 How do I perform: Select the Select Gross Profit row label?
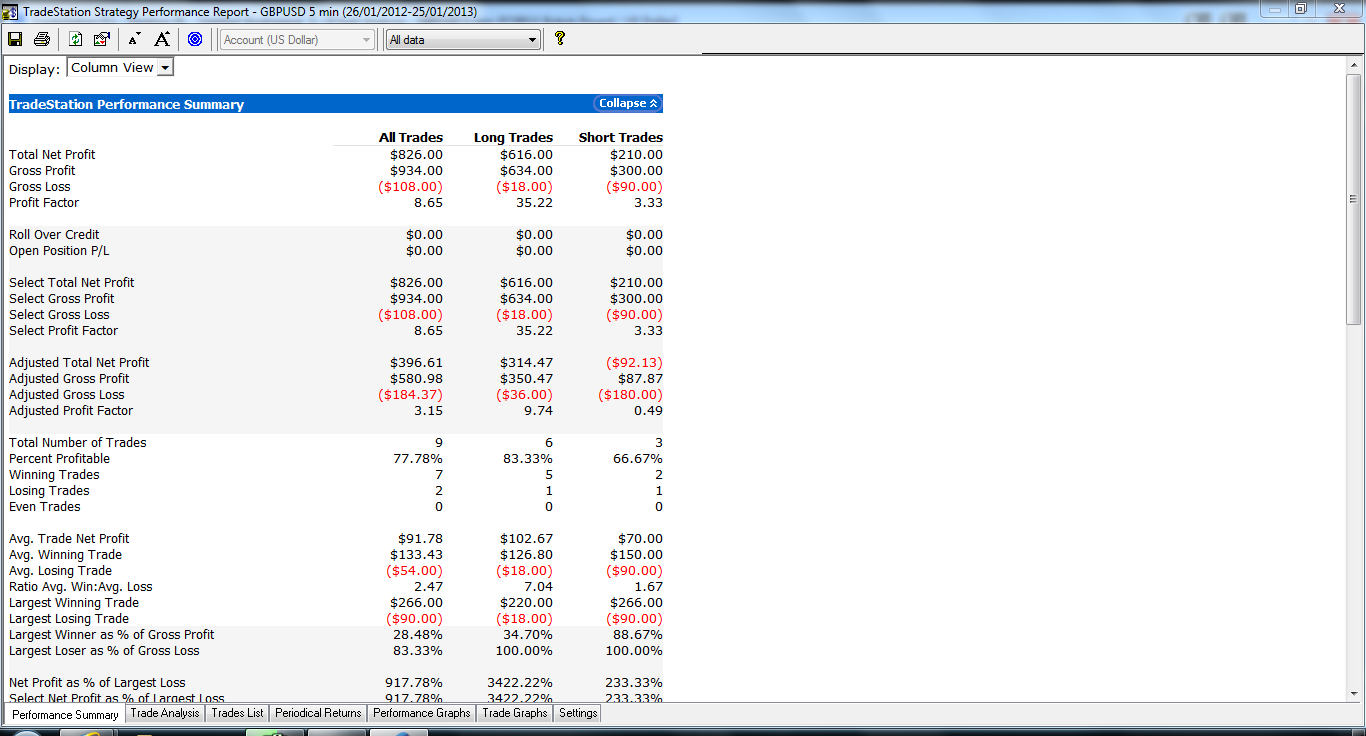click(62, 299)
